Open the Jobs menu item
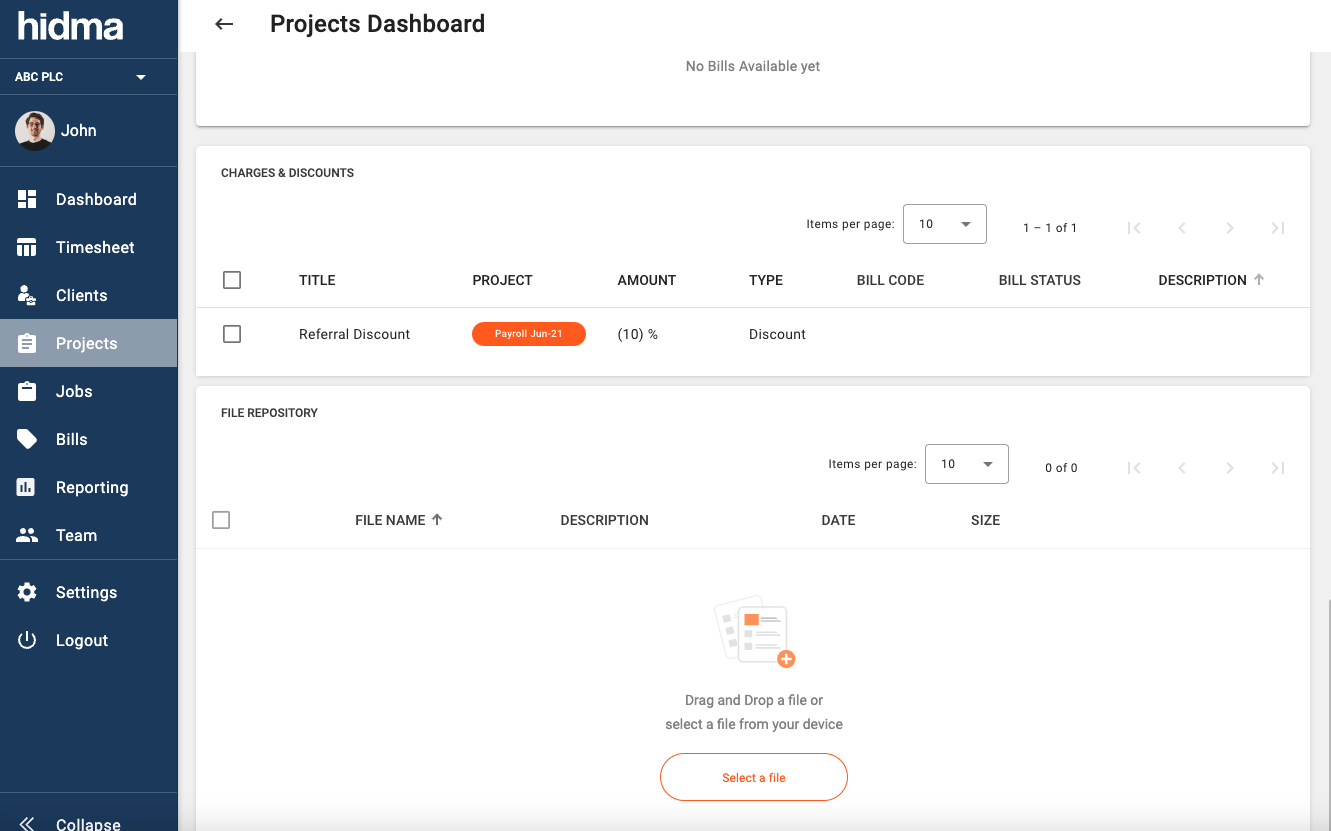Screen dimensions: 1331x831 74,391
